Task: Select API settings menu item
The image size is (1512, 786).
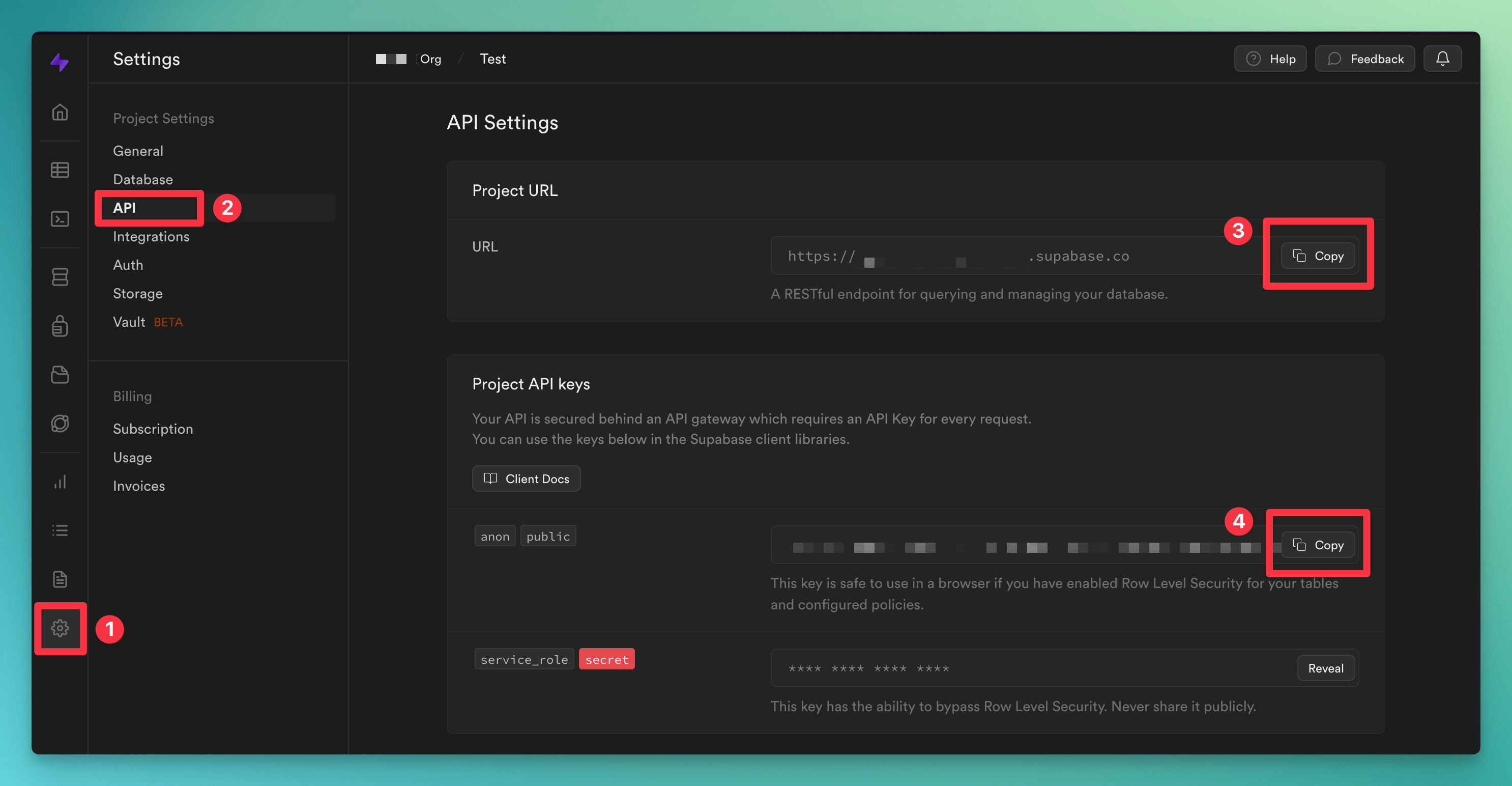Action: click(217, 207)
